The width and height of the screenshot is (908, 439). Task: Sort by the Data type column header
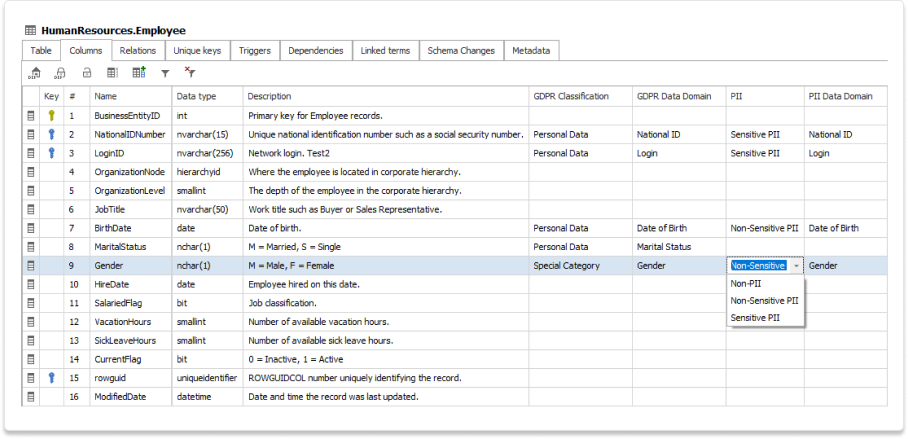[196, 96]
